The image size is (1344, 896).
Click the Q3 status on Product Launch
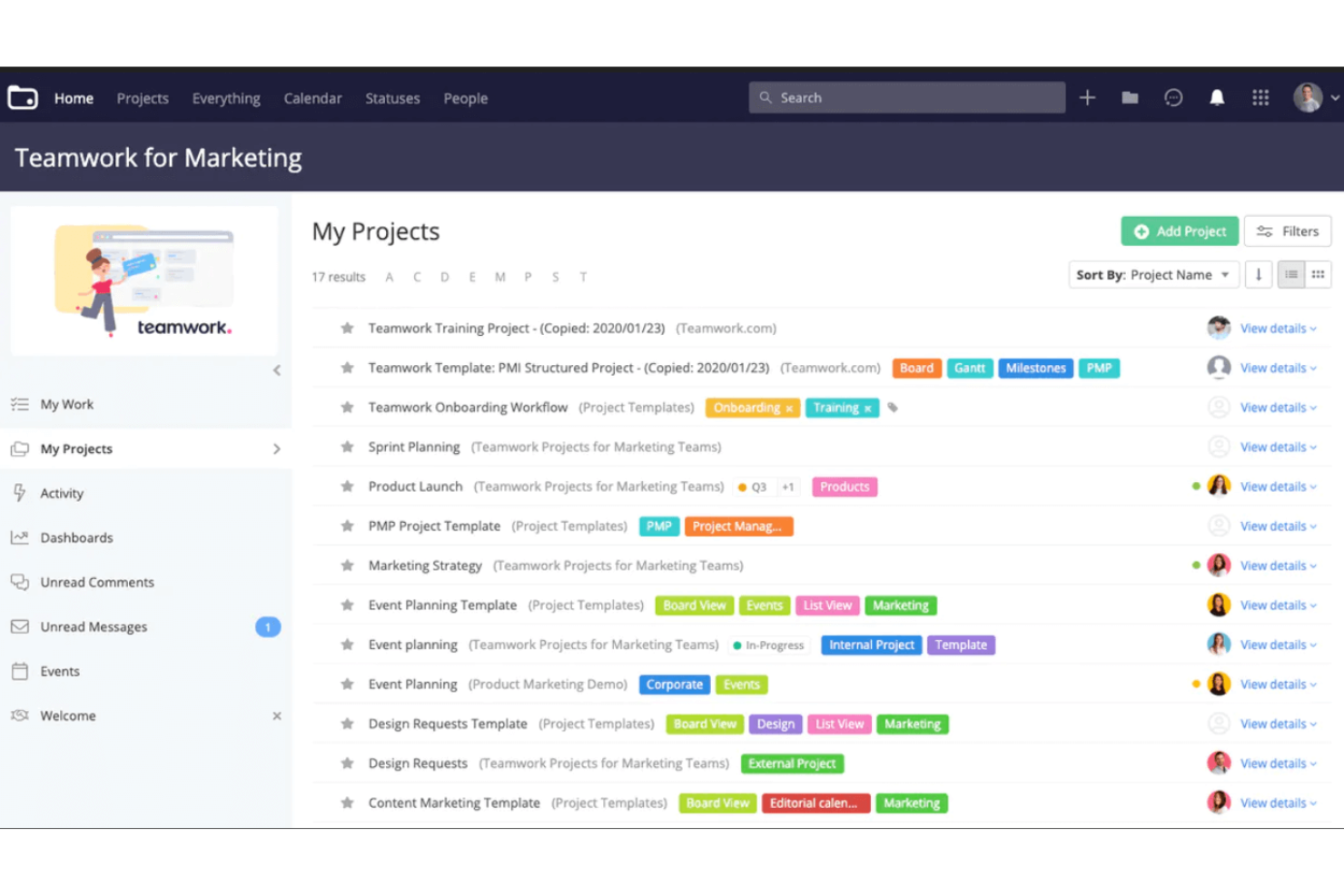(x=753, y=487)
